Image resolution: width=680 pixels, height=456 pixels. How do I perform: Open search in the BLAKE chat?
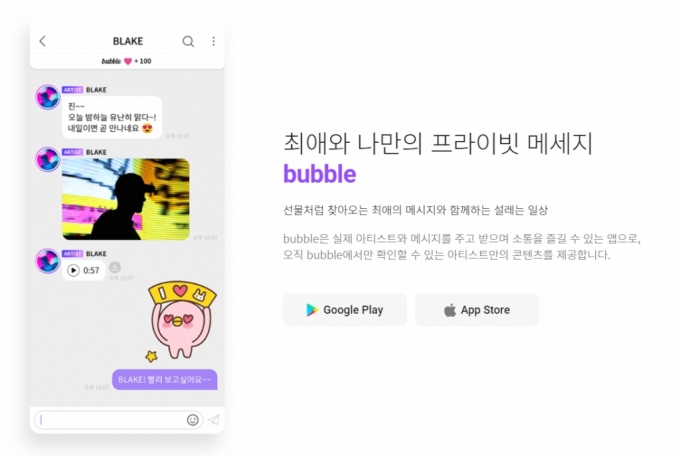point(188,41)
